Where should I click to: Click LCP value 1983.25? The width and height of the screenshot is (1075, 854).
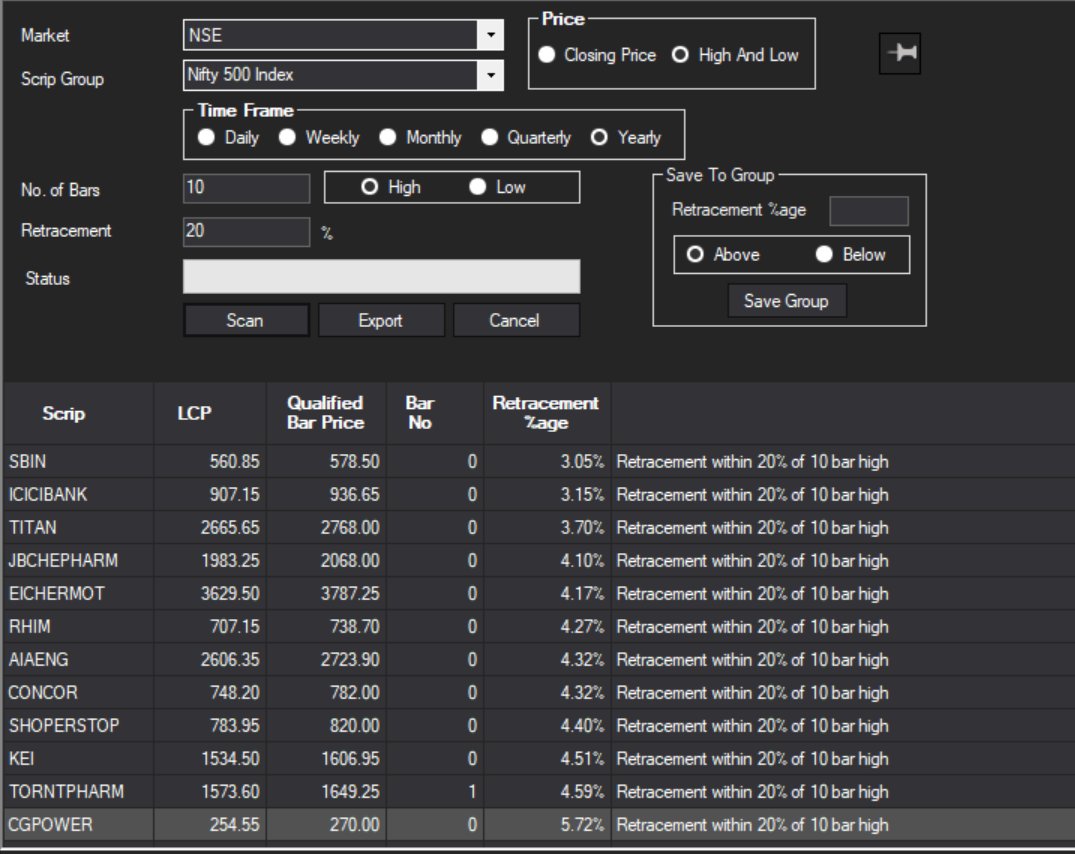[x=230, y=561]
